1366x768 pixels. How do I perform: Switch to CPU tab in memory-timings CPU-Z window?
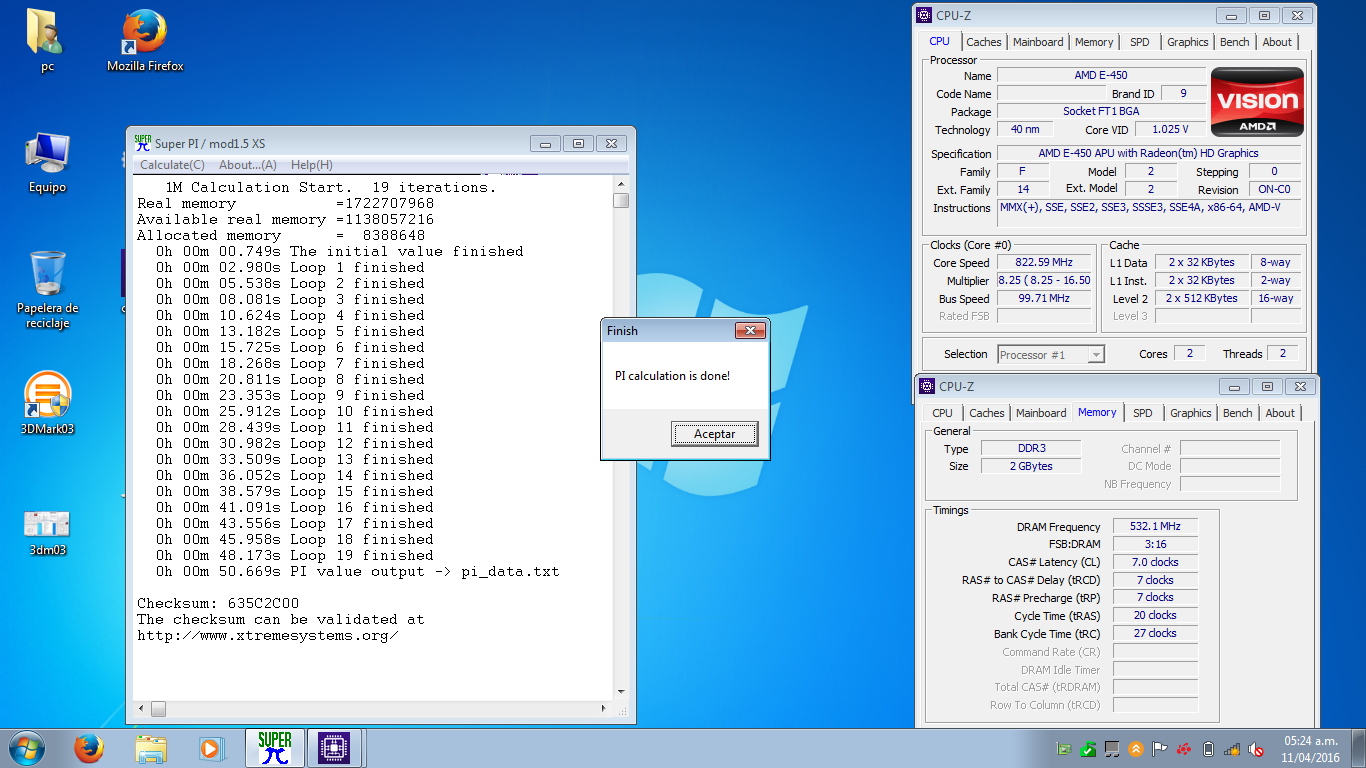pyautogui.click(x=943, y=413)
